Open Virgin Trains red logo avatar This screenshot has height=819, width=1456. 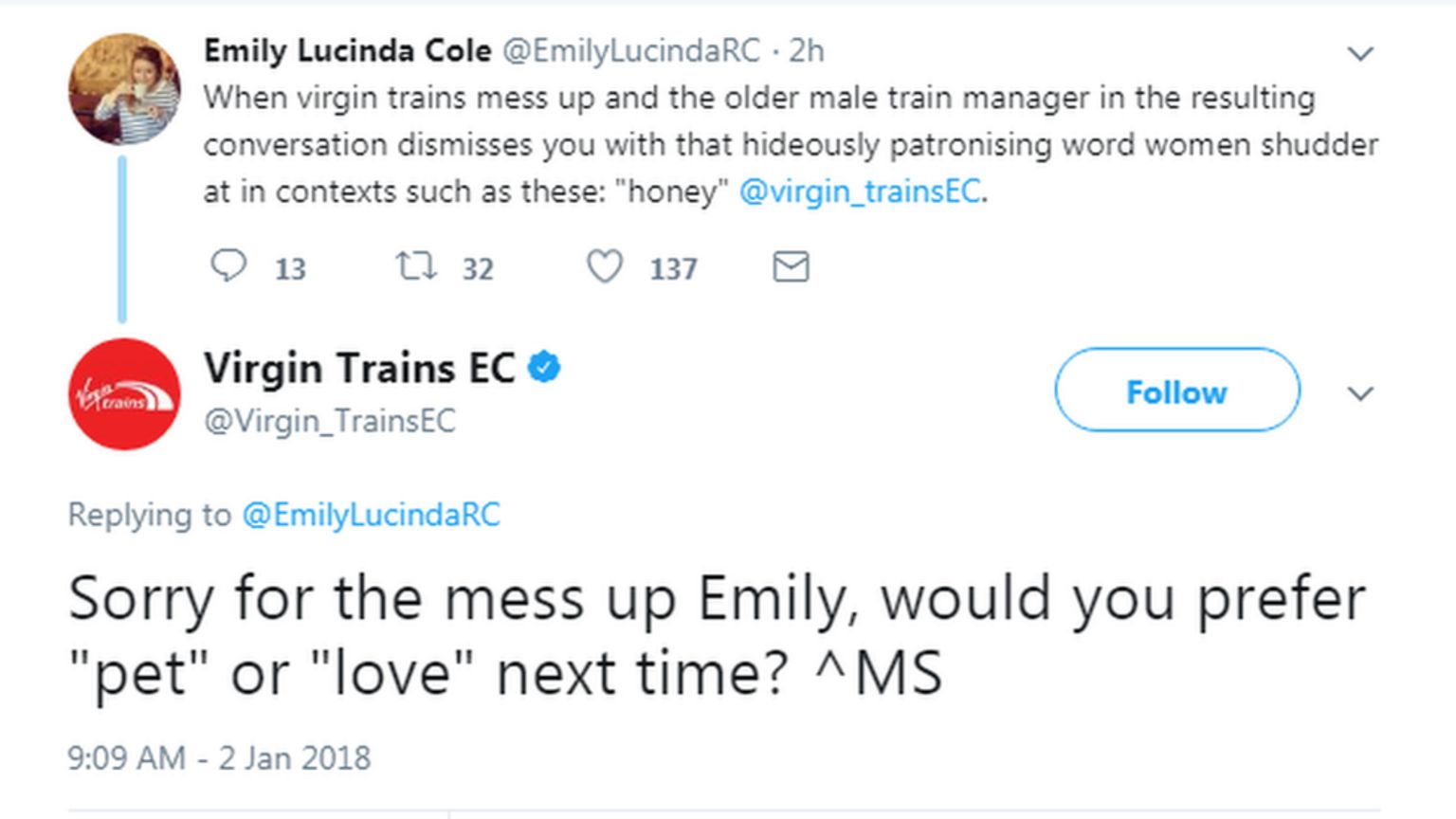click(x=124, y=393)
